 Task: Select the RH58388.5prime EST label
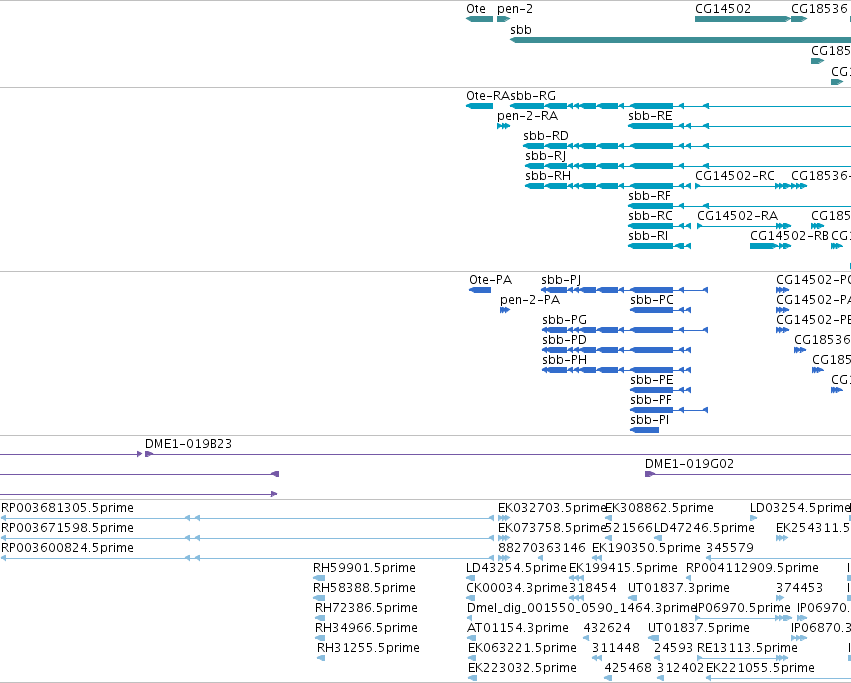[x=364, y=589]
